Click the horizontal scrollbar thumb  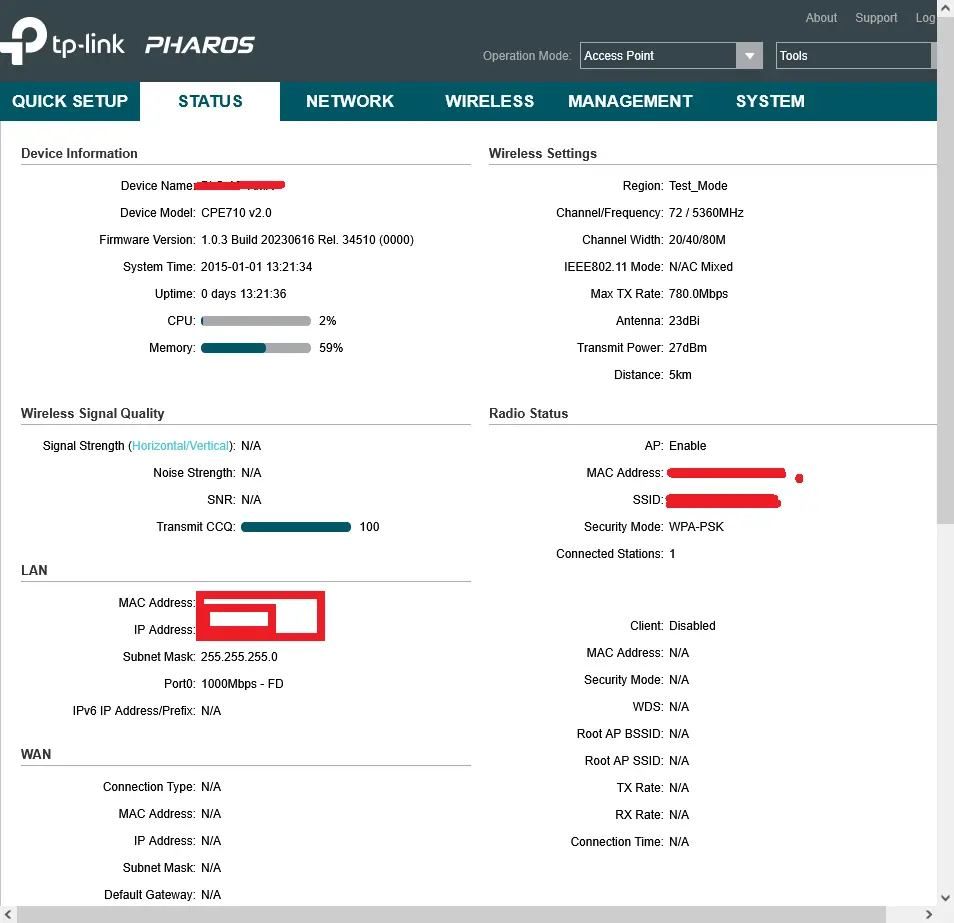(451, 914)
